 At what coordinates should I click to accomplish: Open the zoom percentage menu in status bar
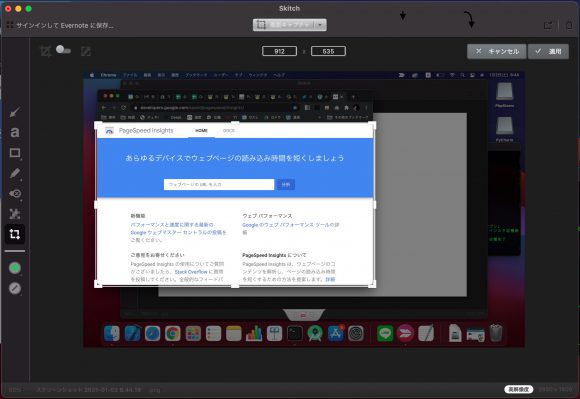click(x=16, y=390)
